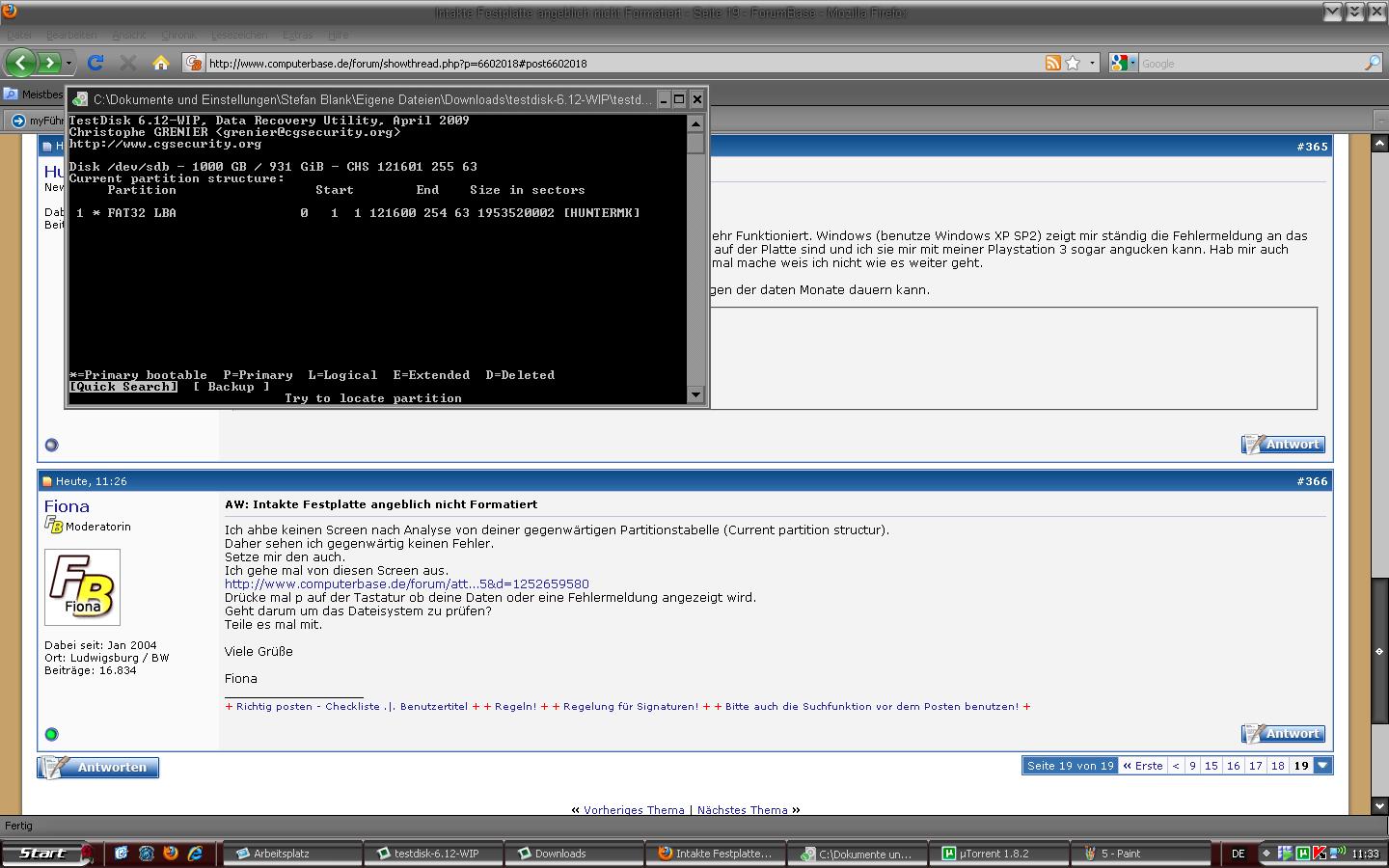This screenshot has height=868, width=1389.
Task: Click the Antworten reply button below the thread
Action: coord(98,768)
